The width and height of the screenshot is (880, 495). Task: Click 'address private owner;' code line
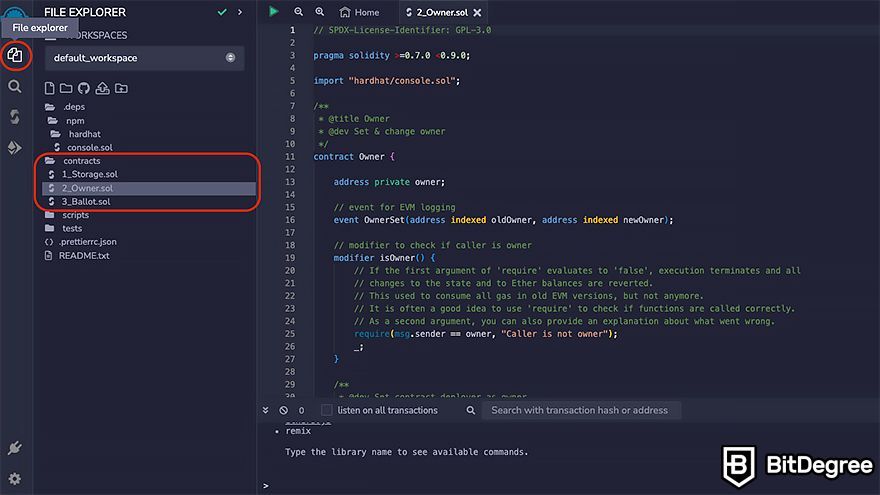389,182
